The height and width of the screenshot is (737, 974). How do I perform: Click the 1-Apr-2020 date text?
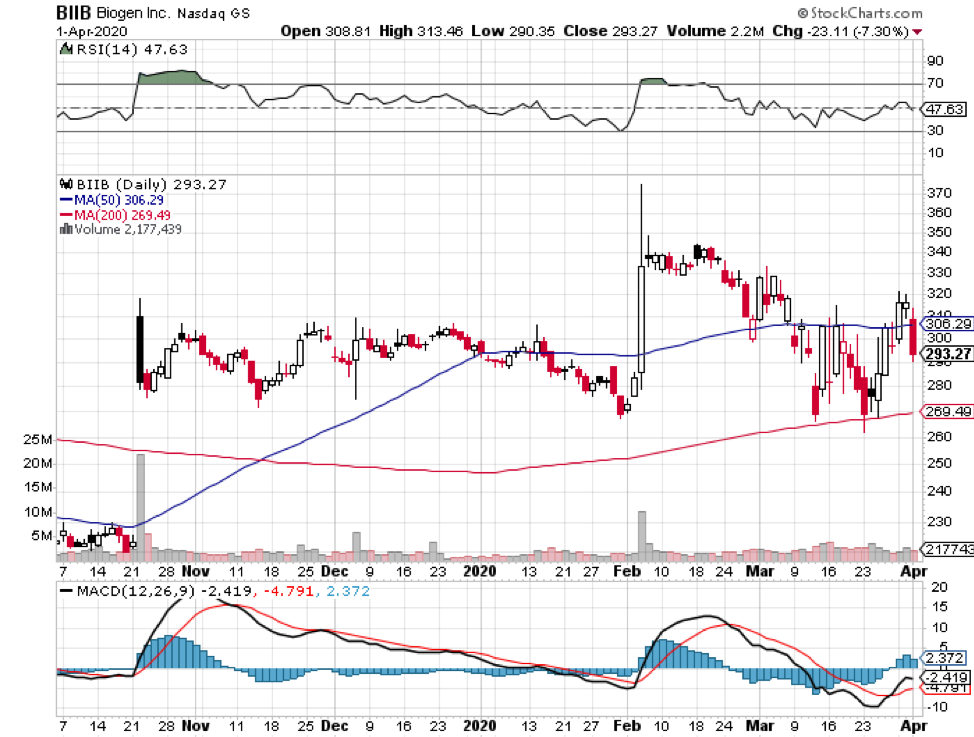[91, 31]
